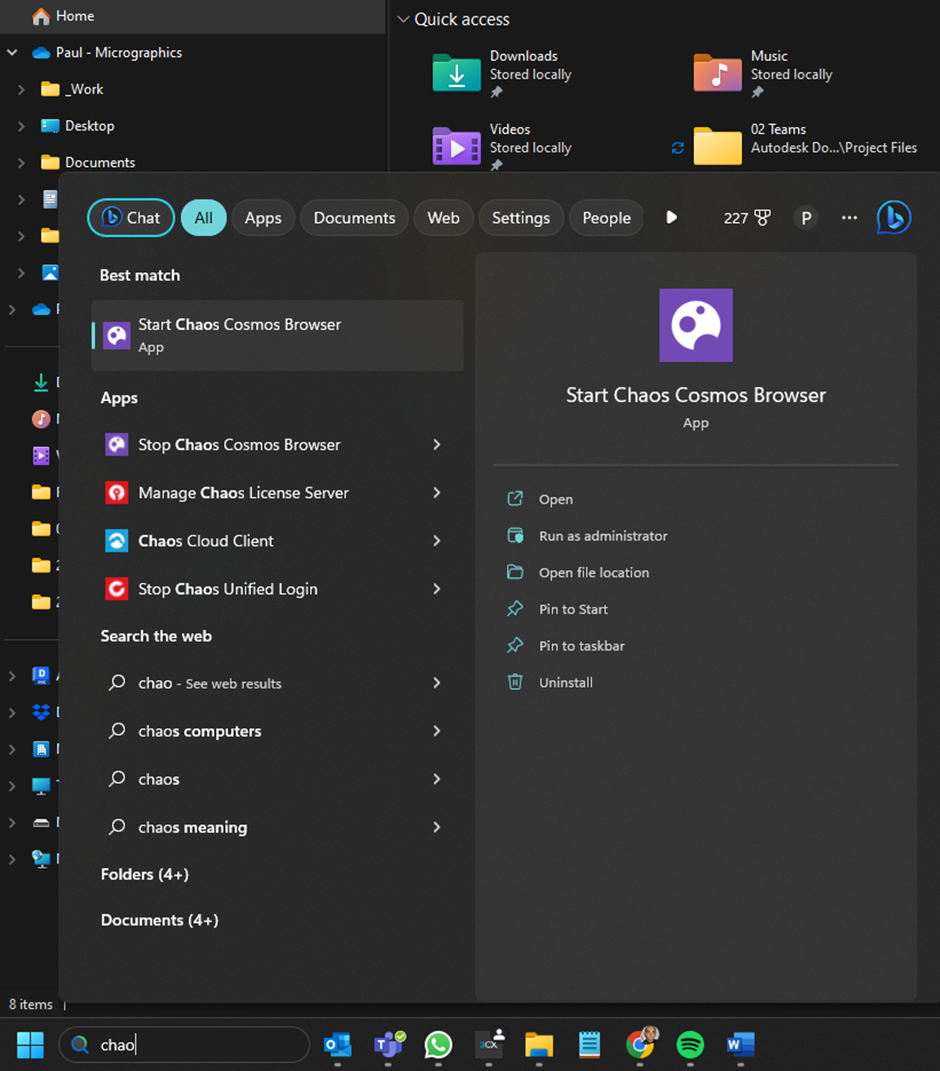
Task: Collapse the Quick access section in Explorer
Action: coord(404,19)
